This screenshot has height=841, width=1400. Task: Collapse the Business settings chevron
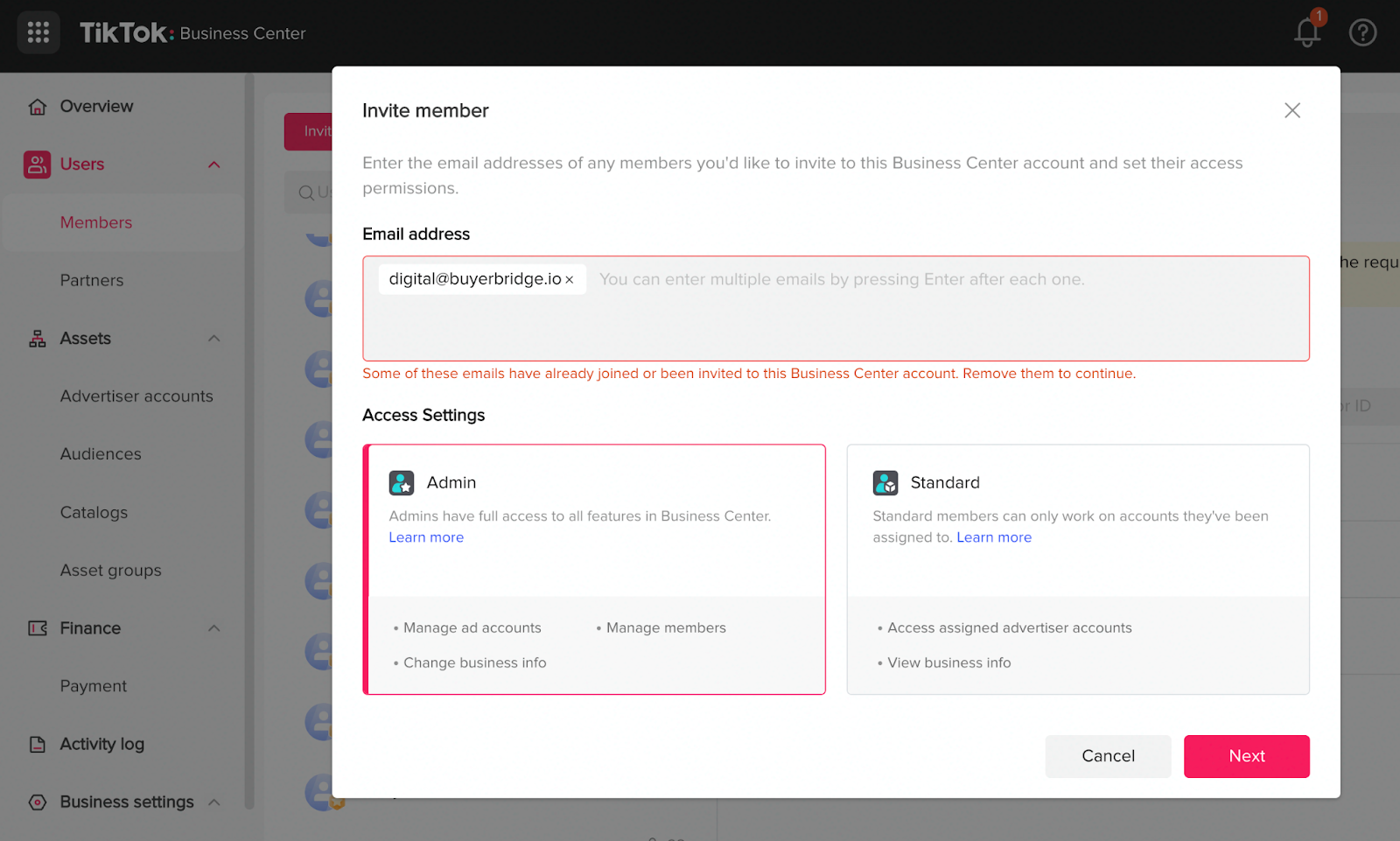(x=214, y=802)
